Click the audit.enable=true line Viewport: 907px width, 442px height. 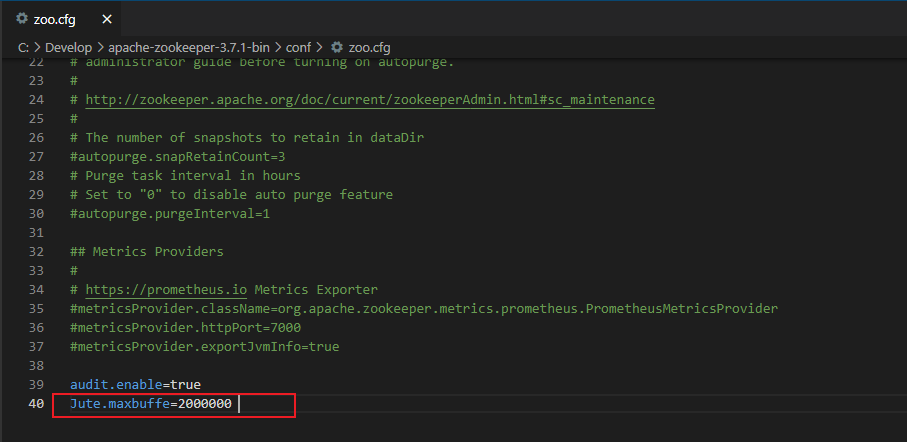pyautogui.click(x=136, y=385)
